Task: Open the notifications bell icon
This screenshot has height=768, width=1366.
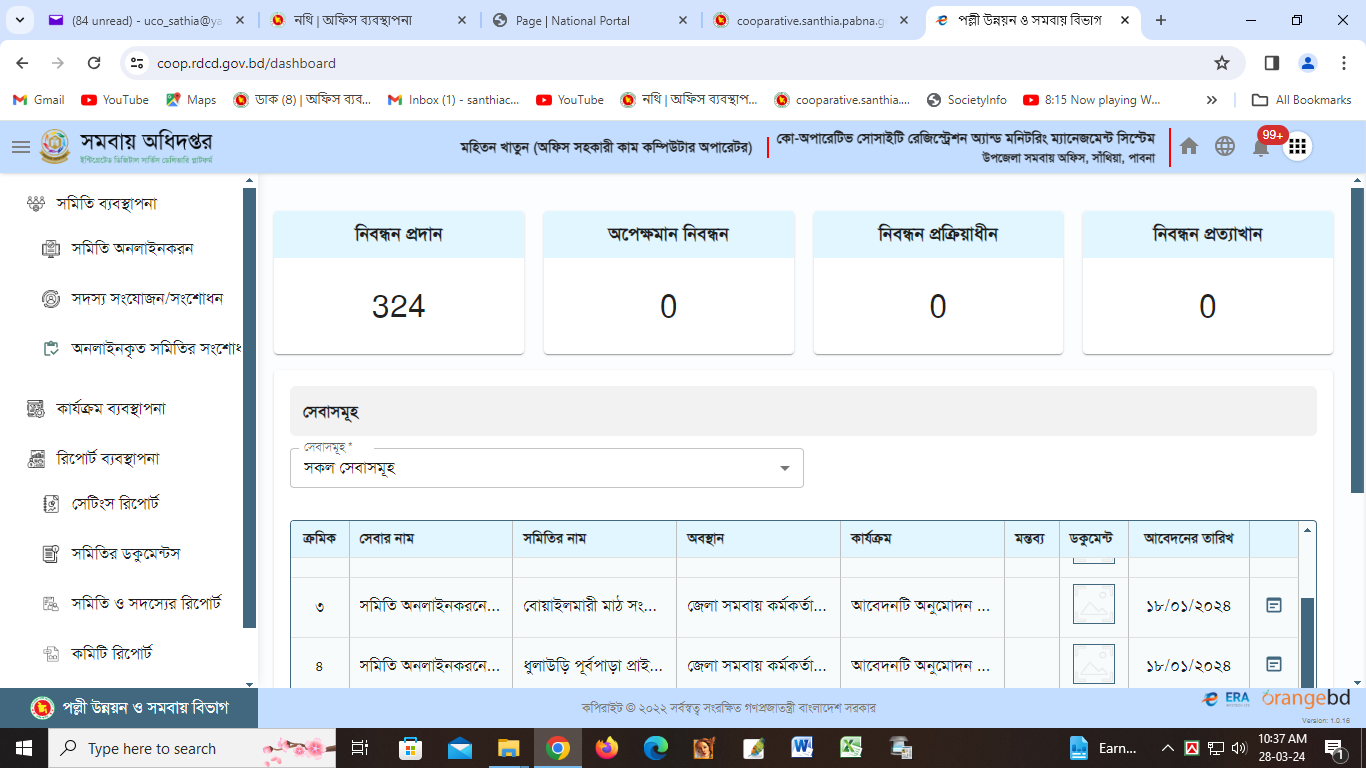Action: 1261,147
